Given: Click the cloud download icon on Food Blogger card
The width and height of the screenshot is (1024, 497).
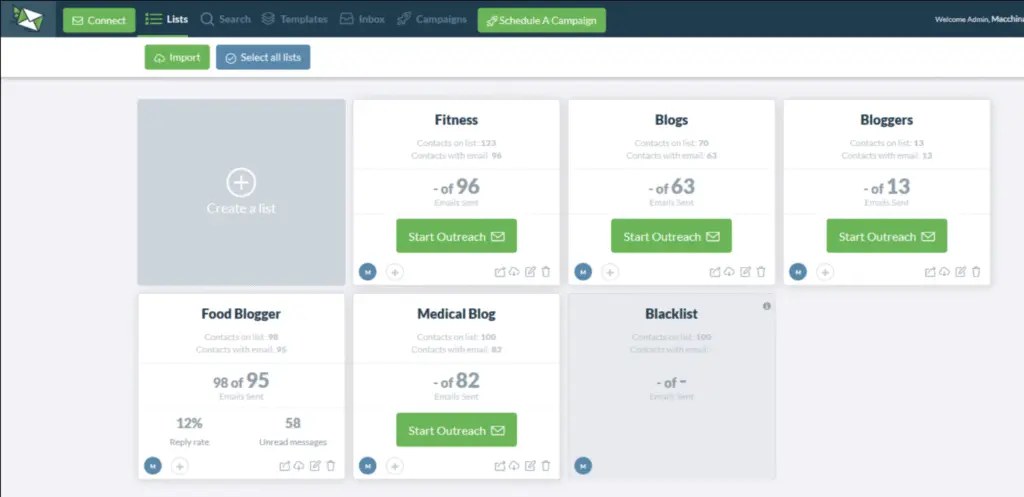Looking at the screenshot, I should 299,466.
